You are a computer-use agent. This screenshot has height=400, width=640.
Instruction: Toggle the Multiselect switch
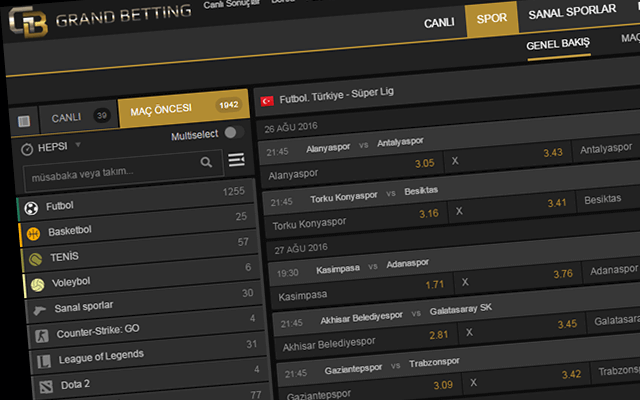click(x=234, y=132)
